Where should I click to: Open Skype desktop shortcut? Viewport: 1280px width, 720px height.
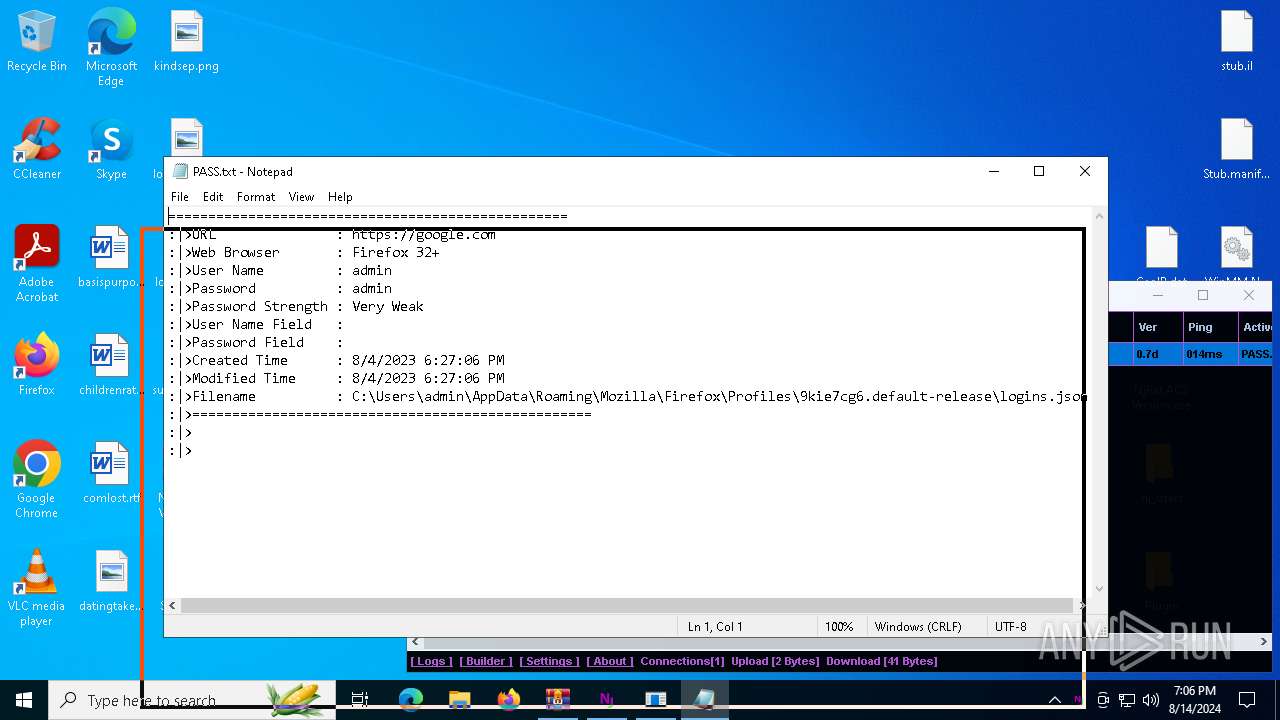111,150
